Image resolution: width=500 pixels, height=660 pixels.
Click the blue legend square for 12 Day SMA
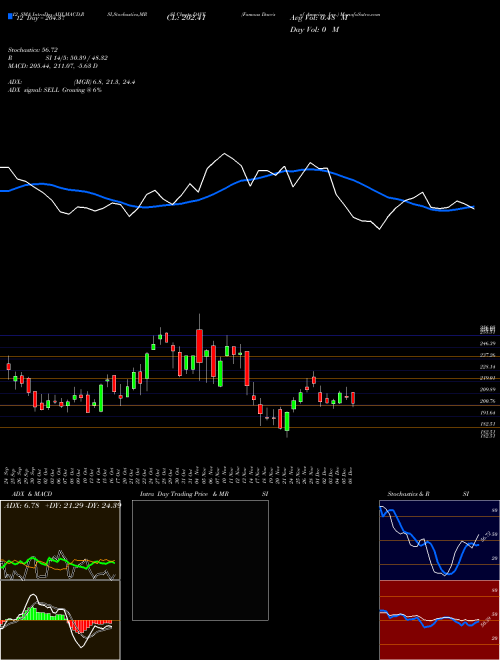(x=11, y=16)
